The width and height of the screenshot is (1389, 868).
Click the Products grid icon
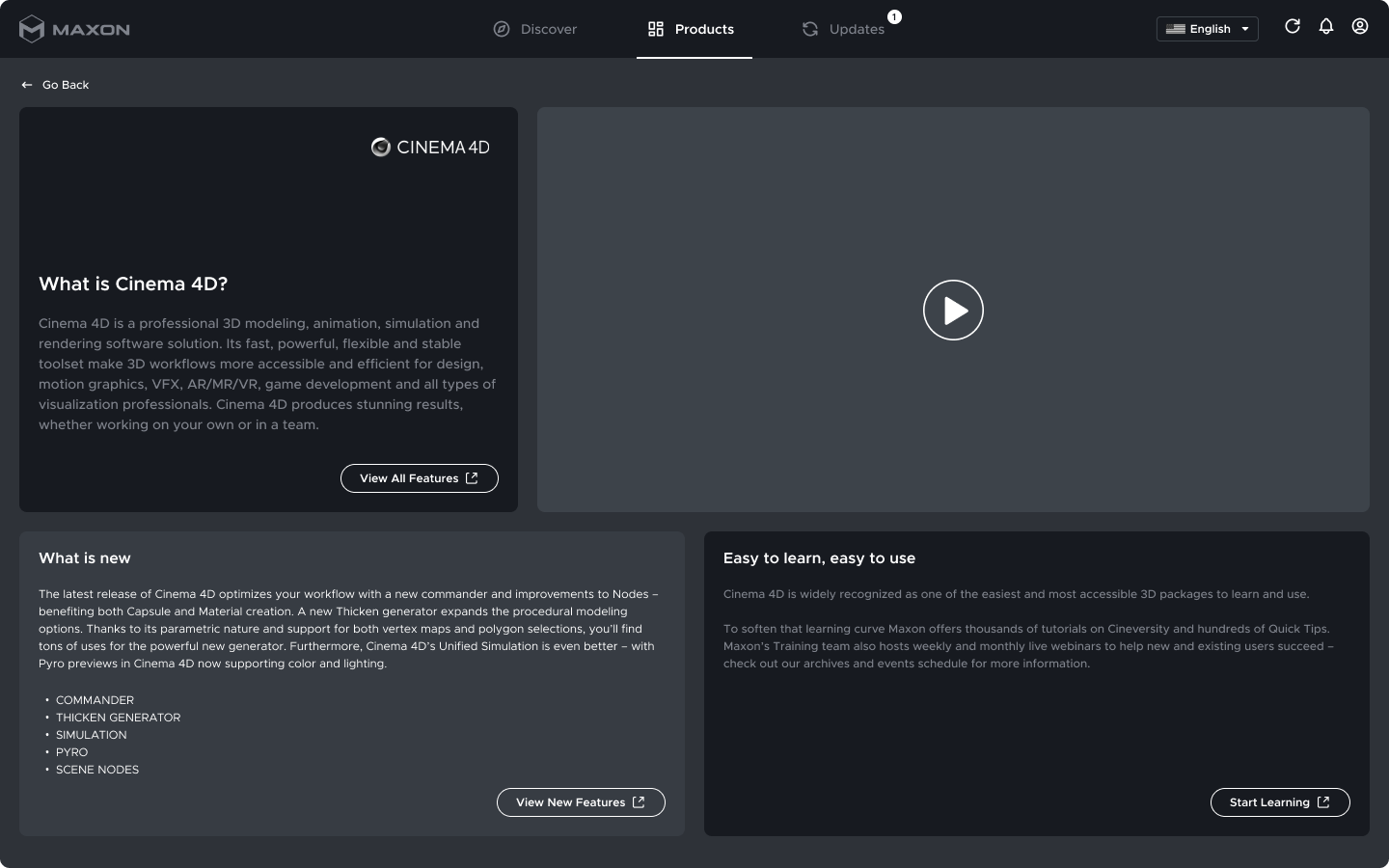point(656,29)
